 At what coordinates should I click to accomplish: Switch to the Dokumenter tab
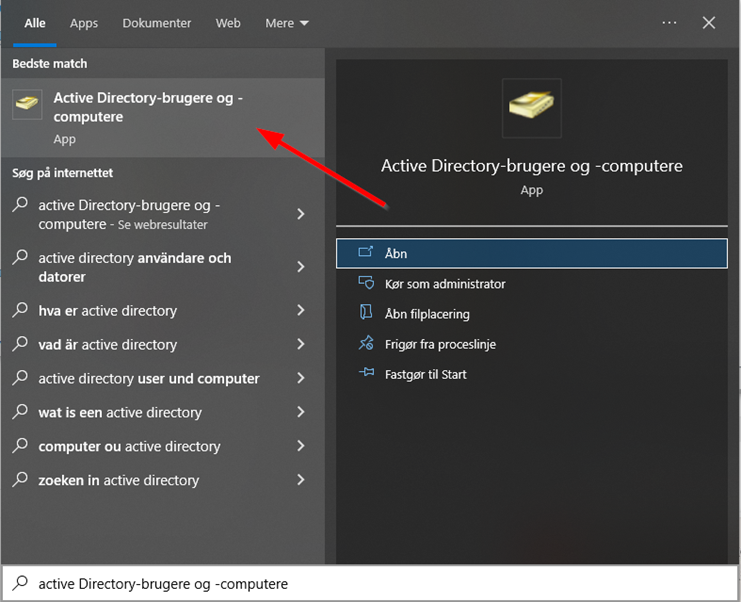coord(157,23)
